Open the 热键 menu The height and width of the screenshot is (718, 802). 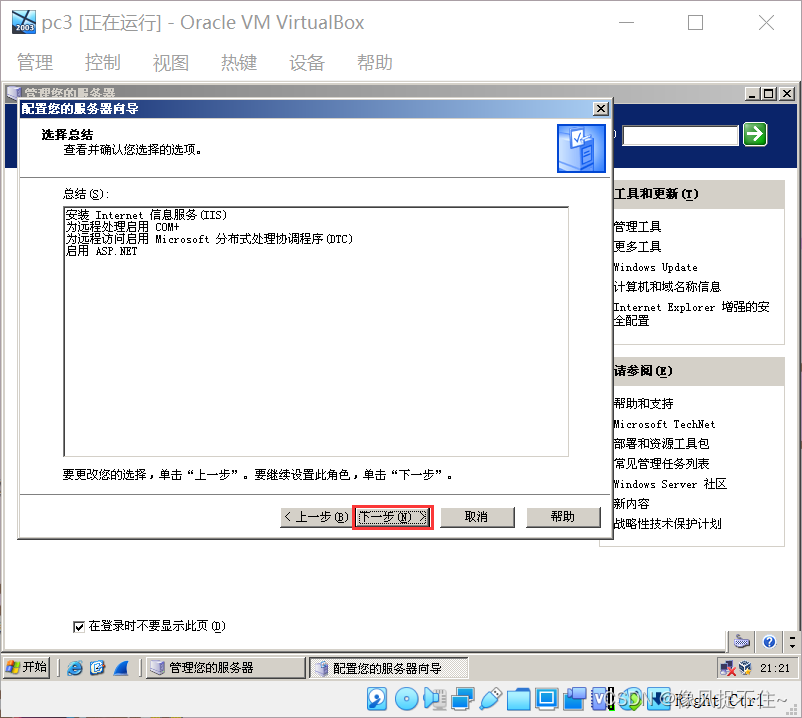pos(239,62)
